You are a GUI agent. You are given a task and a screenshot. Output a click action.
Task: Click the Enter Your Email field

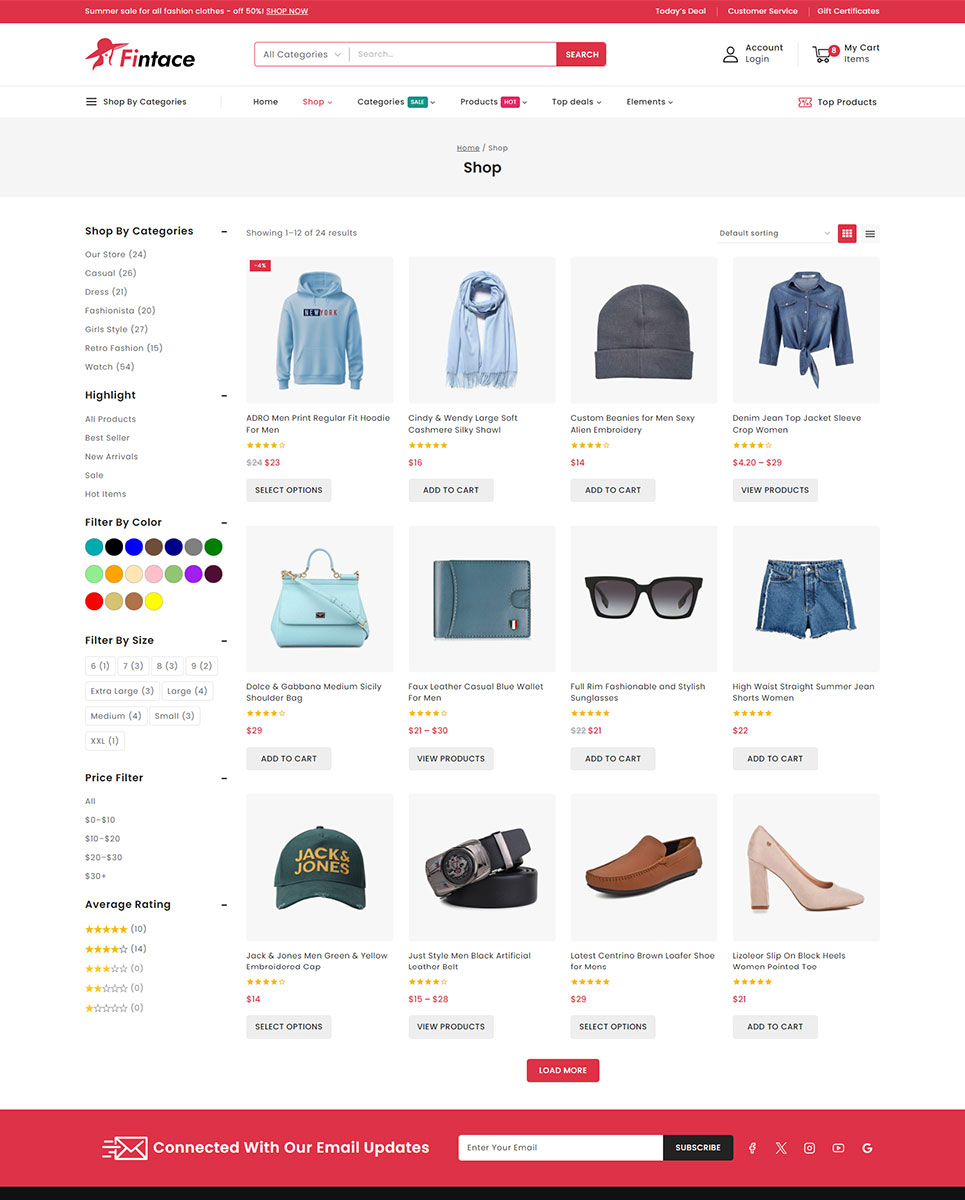559,1148
